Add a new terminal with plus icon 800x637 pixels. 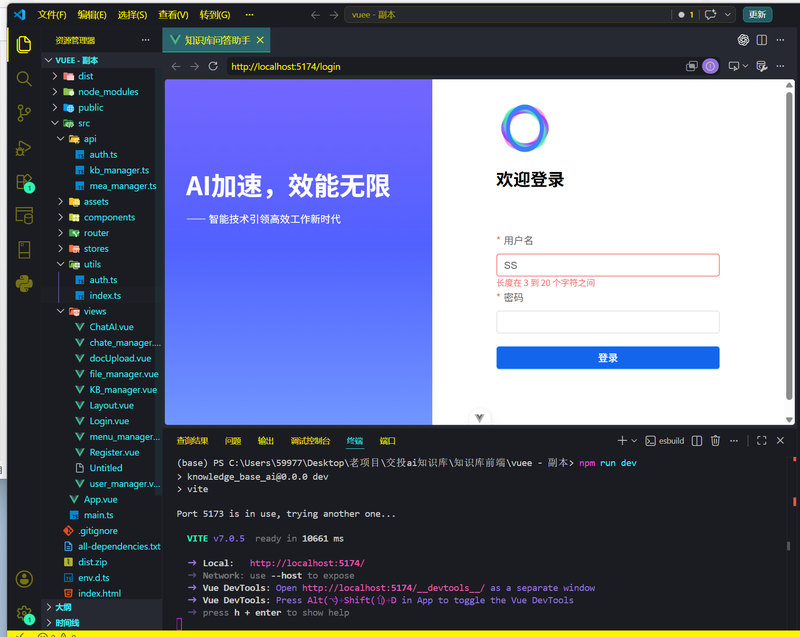pyautogui.click(x=622, y=441)
